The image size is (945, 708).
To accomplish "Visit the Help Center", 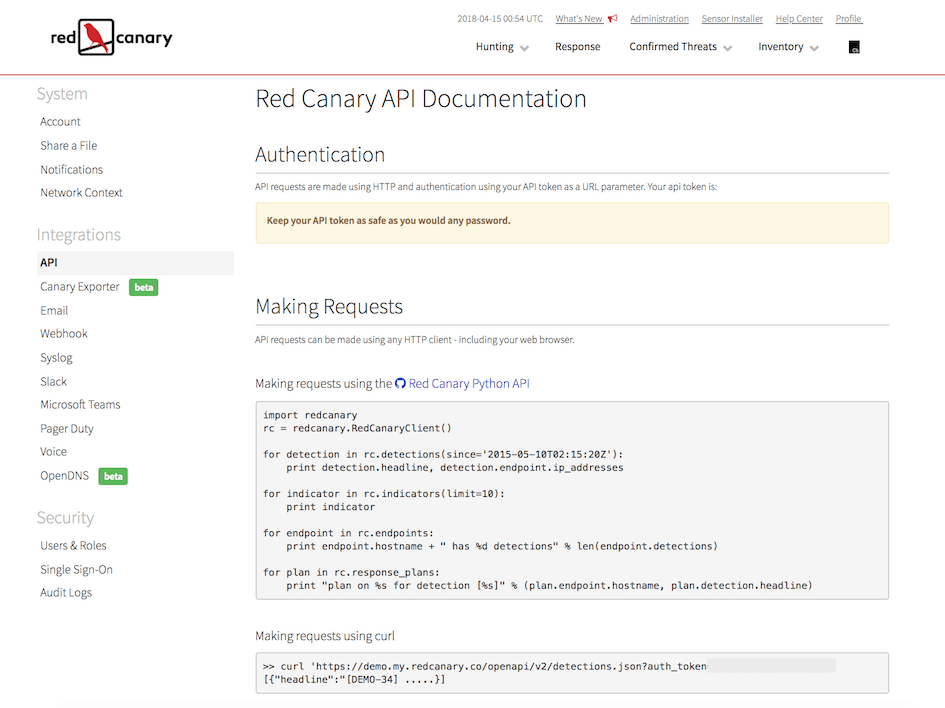I will pos(799,19).
